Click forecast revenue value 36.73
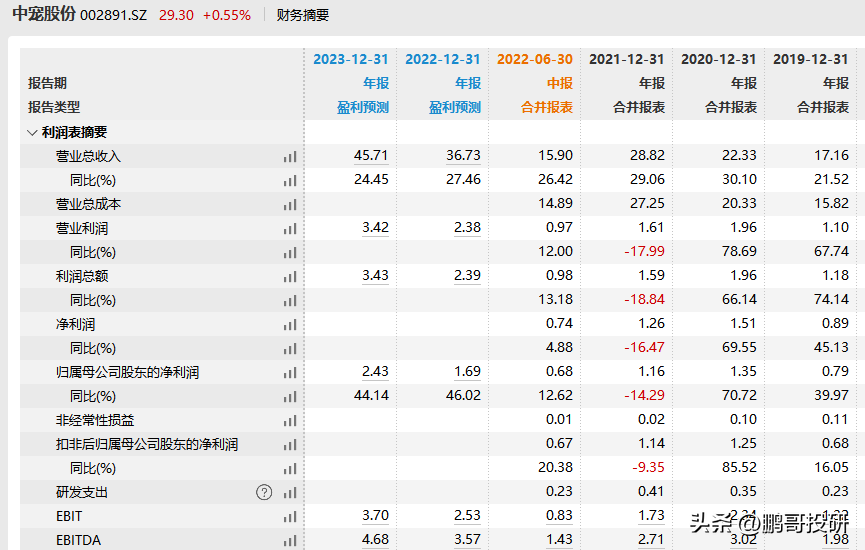The height and width of the screenshot is (550, 865). pos(463,156)
